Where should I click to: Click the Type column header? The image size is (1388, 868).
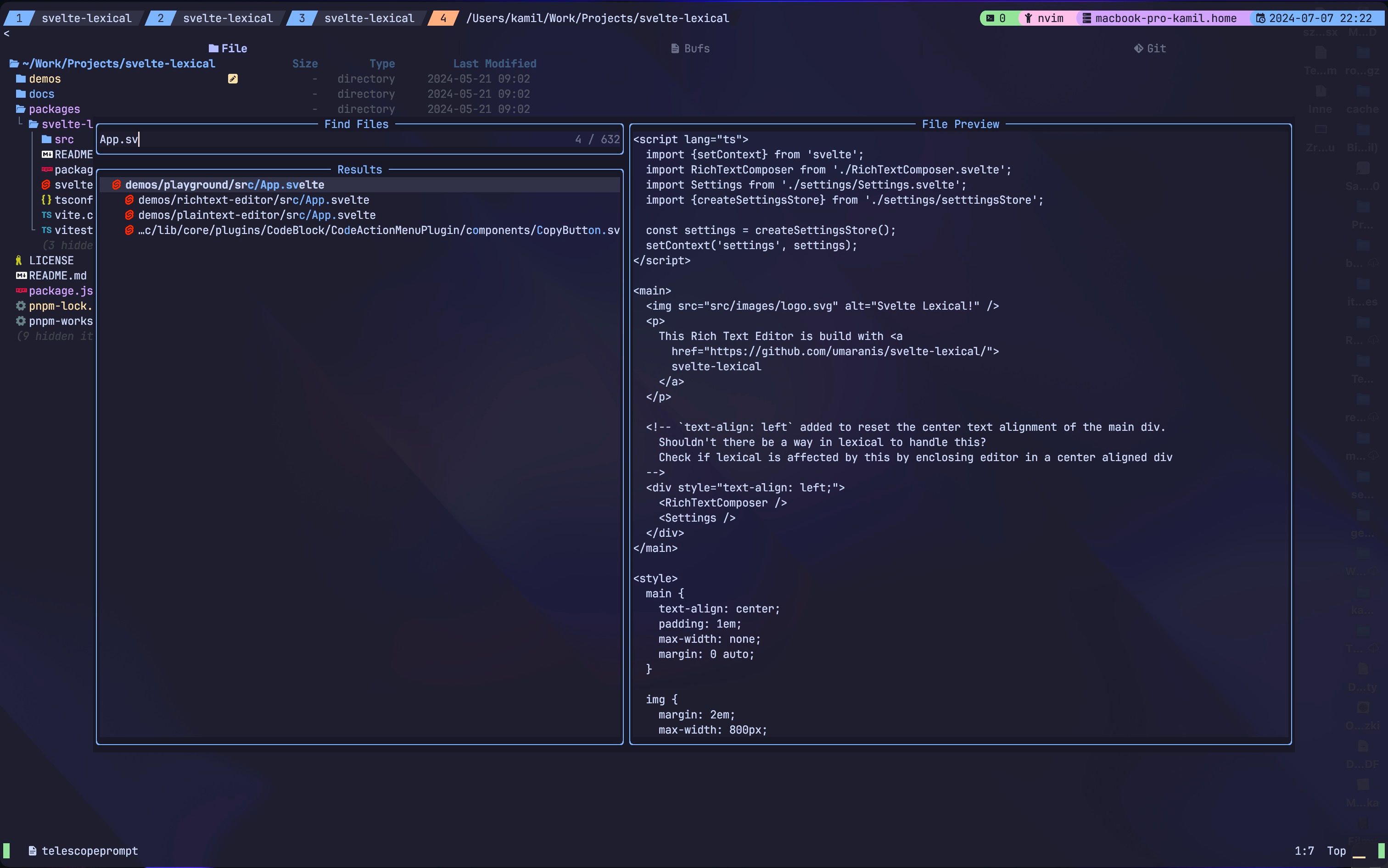click(382, 64)
